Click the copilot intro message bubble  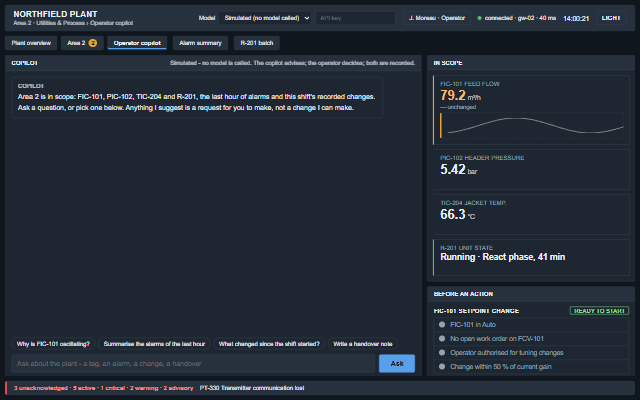197,98
